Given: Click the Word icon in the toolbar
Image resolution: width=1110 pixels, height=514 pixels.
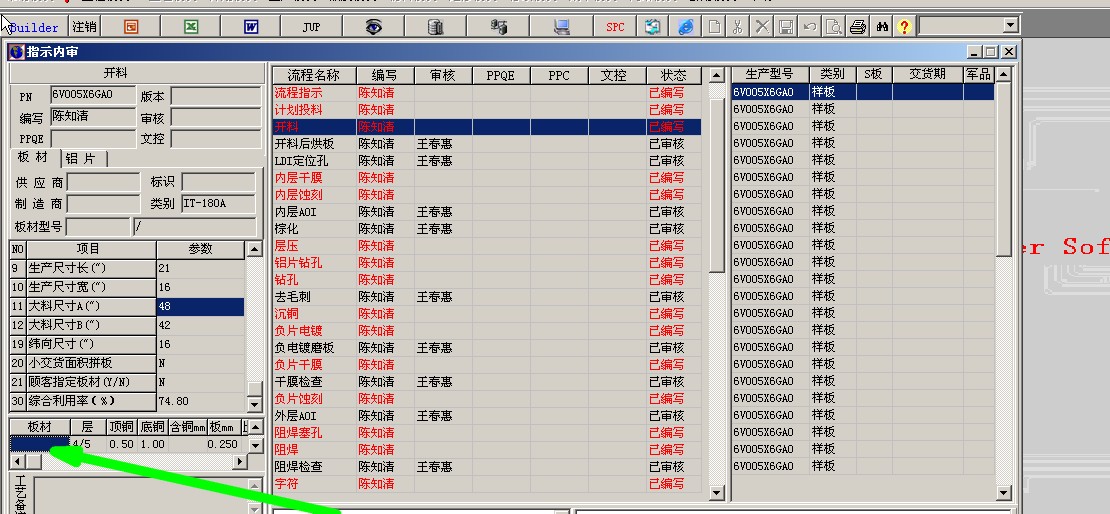Looking at the screenshot, I should [251, 27].
